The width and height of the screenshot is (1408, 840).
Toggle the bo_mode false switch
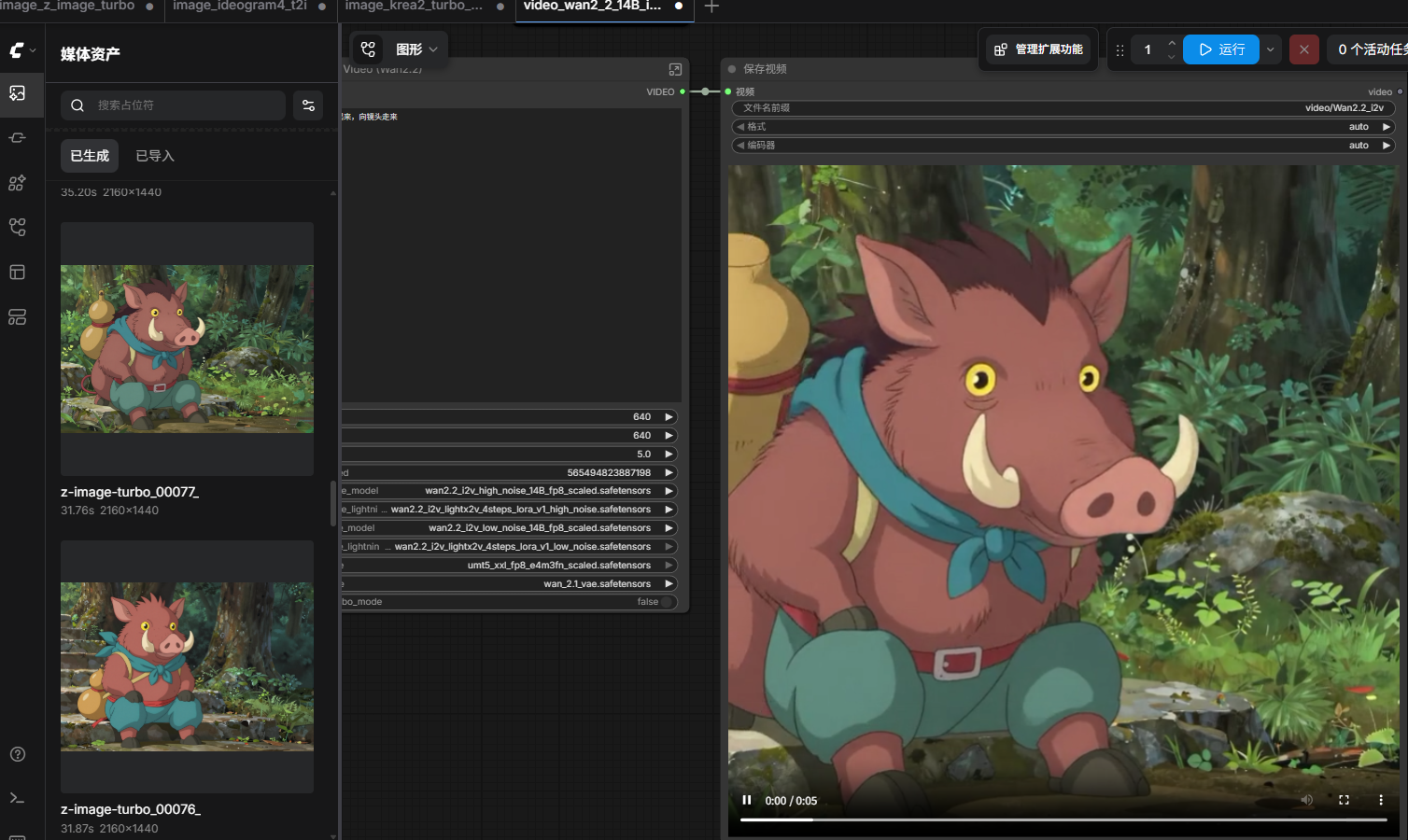click(668, 602)
